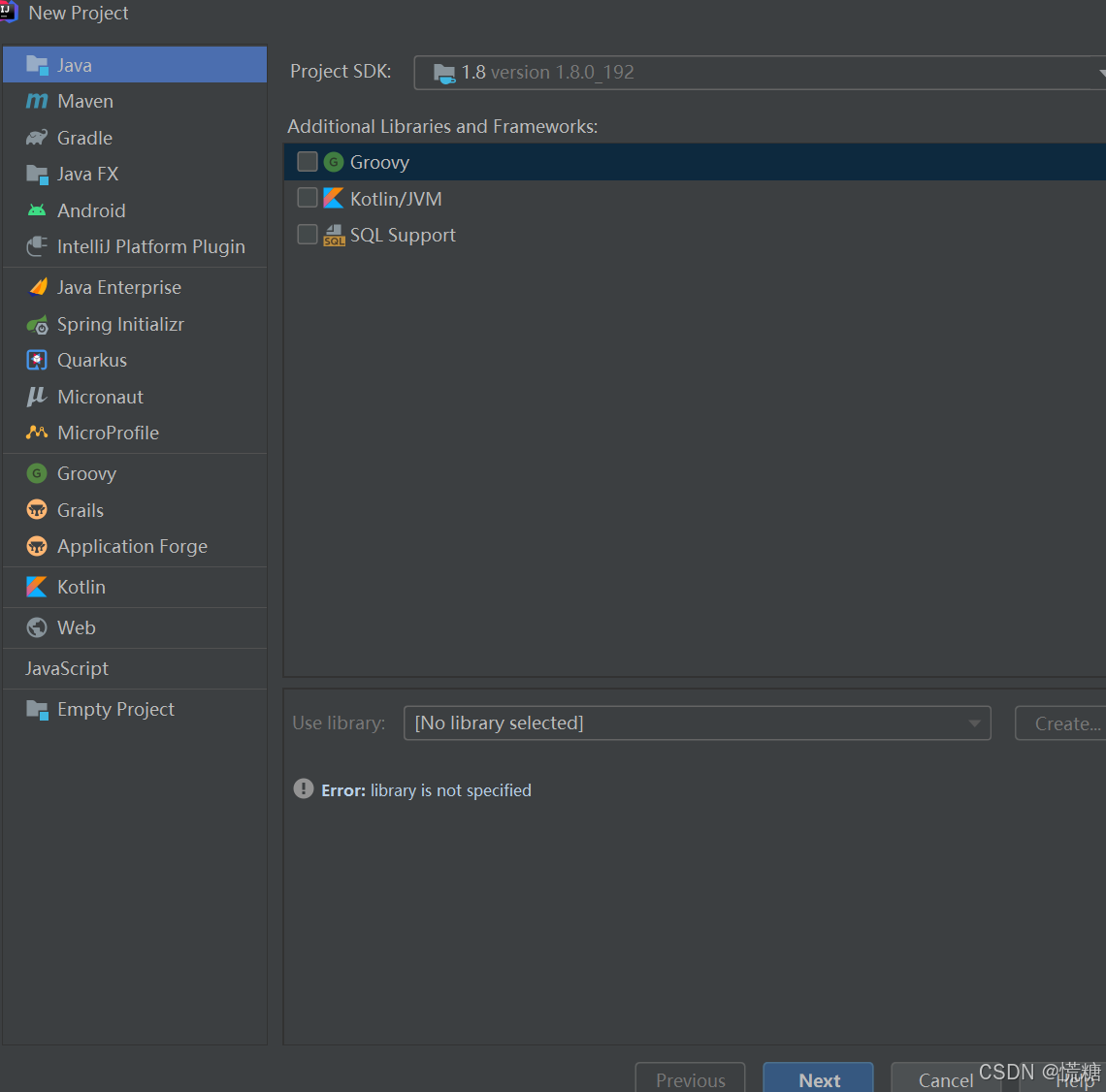Screen dimensions: 1106x1092
Task: Pick the Groovy icon in sidebar
Action: (x=37, y=473)
